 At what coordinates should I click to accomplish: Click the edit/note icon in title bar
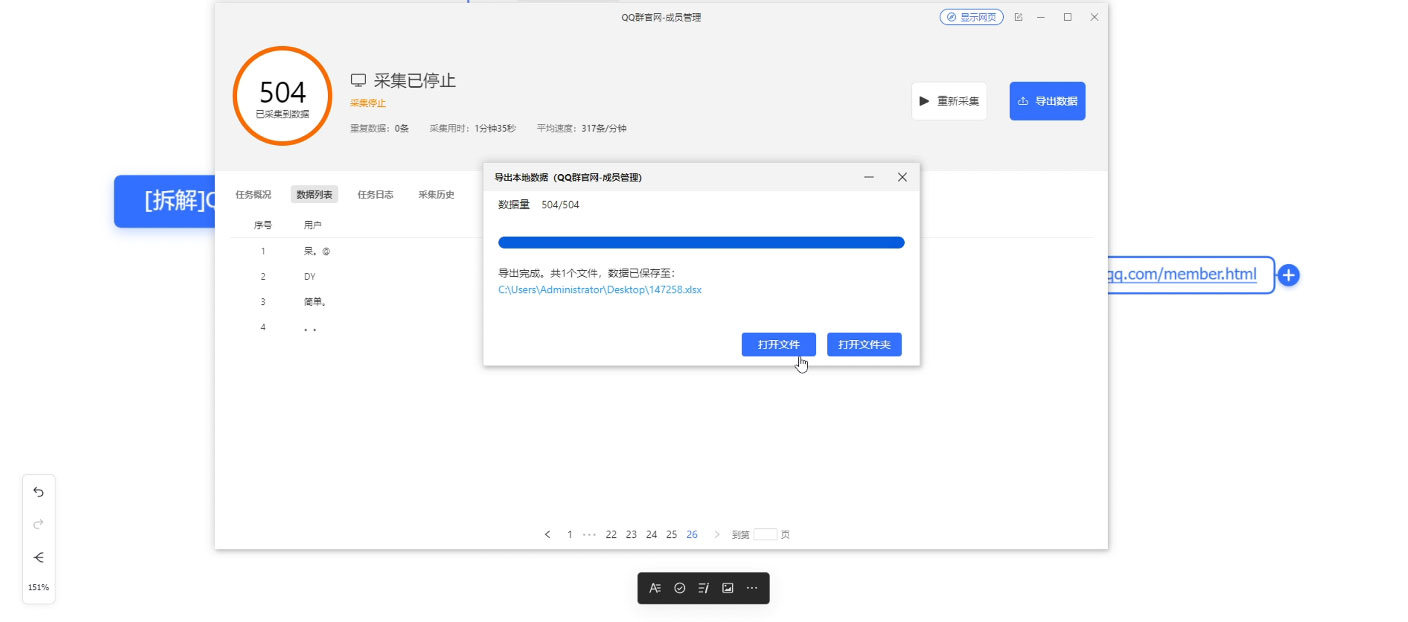pyautogui.click(x=1017, y=17)
